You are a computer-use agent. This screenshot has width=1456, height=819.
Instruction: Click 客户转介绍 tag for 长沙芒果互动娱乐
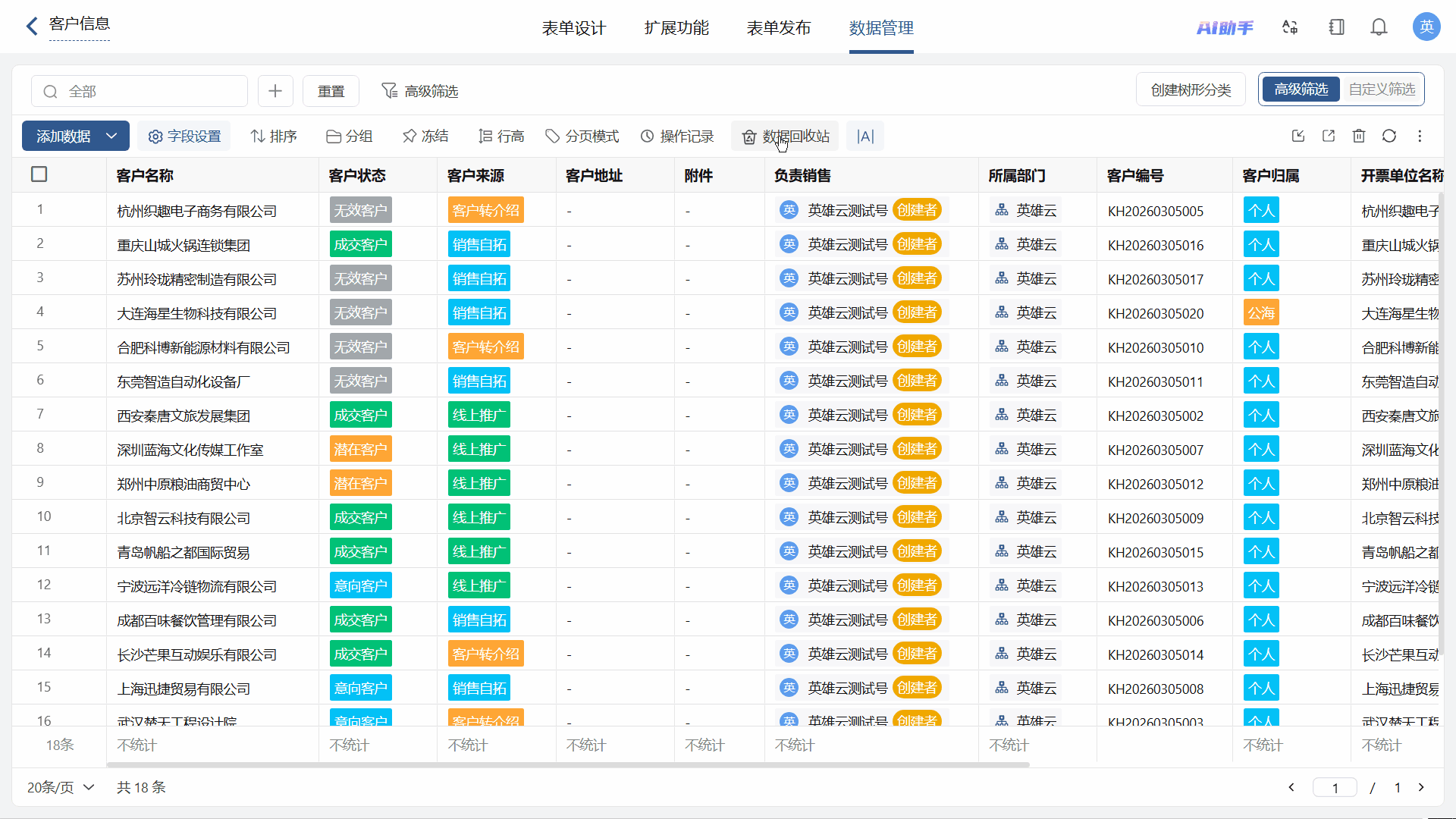486,654
